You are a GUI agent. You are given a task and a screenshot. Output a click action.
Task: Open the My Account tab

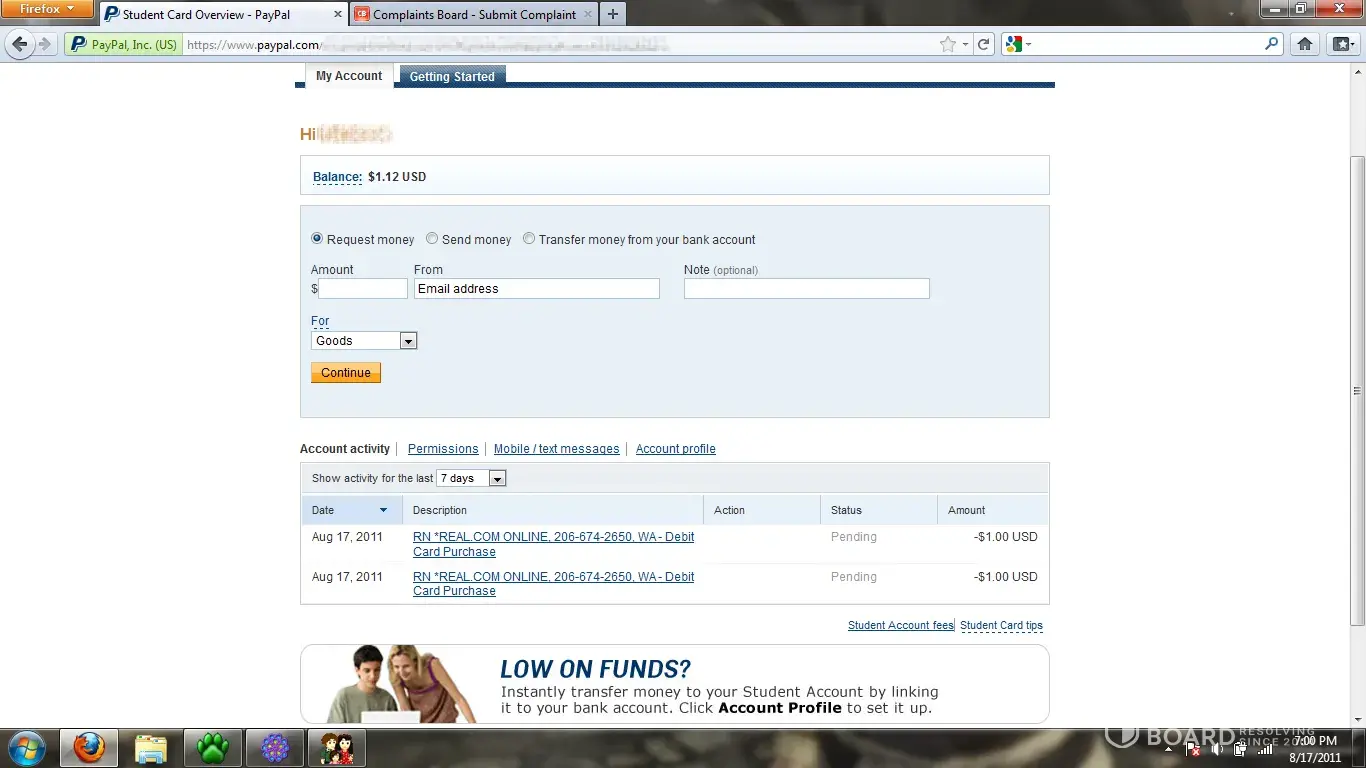(x=349, y=76)
